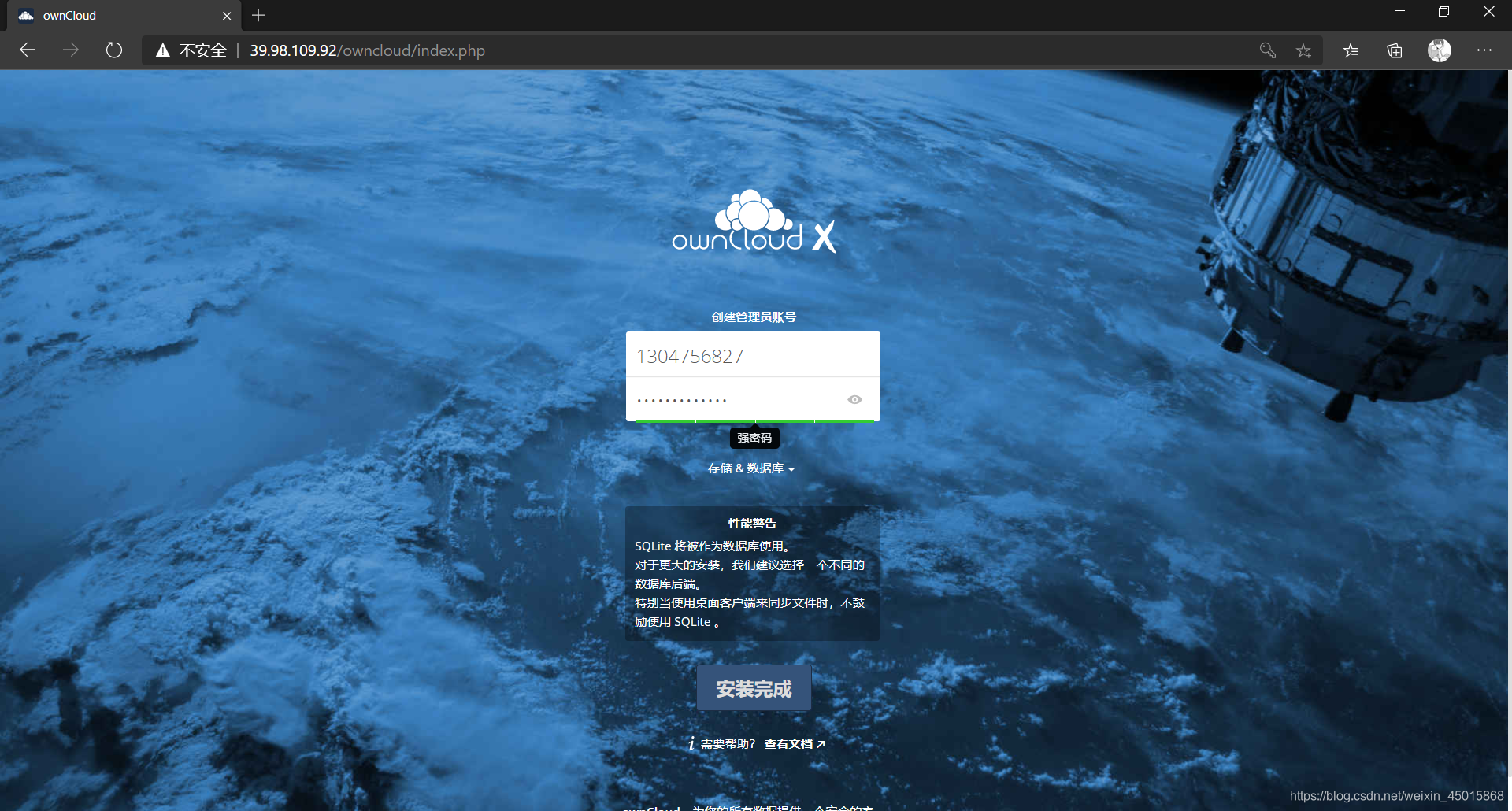Click the admin username field
Viewport: 1512px width, 811px height.
click(753, 356)
